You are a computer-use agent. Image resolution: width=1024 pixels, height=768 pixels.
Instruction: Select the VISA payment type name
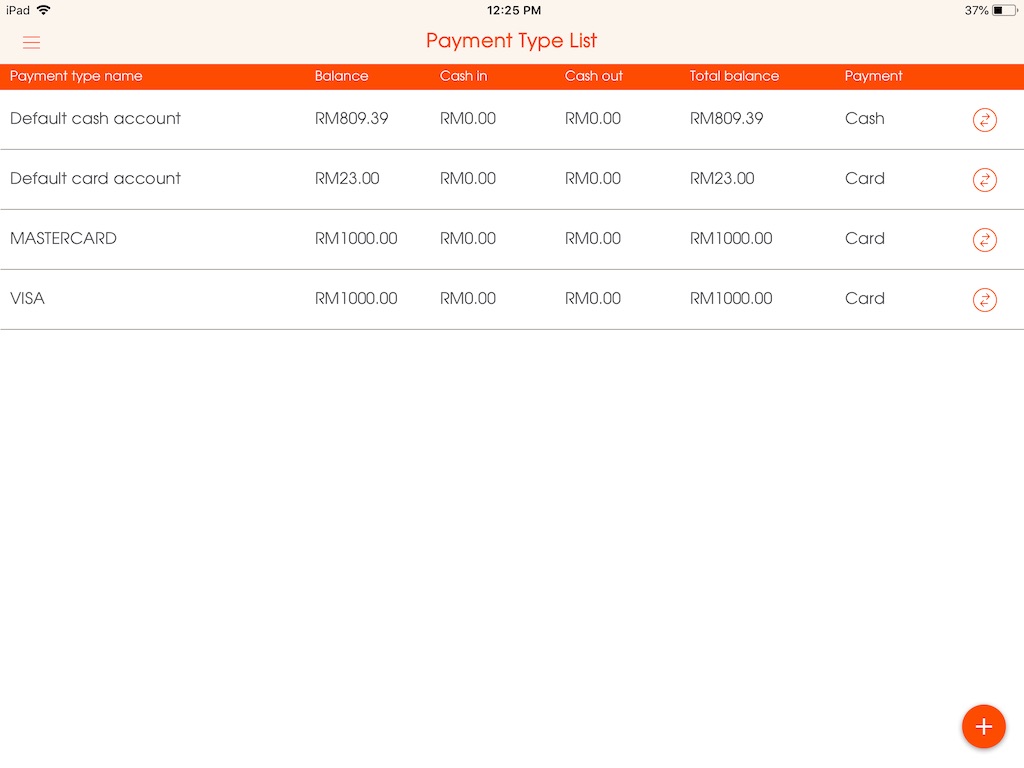coord(27,298)
